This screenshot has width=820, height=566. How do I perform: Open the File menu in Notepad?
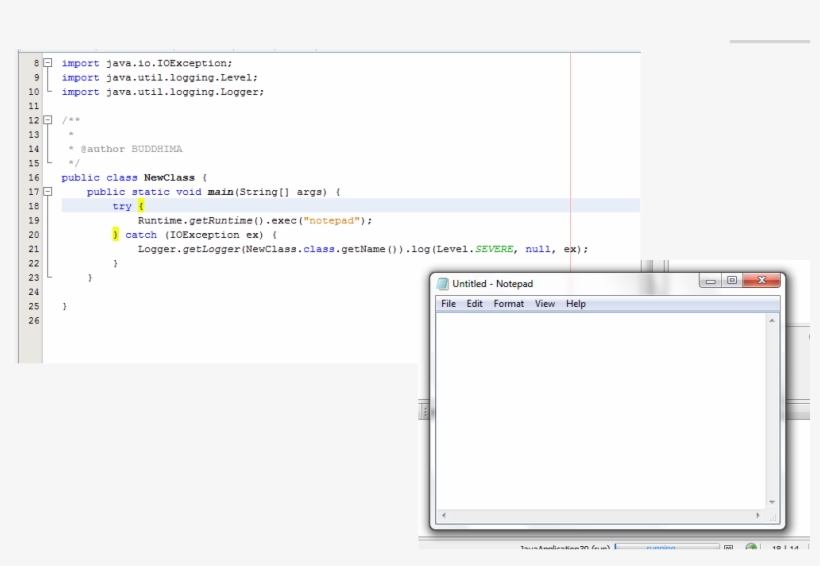pyautogui.click(x=448, y=304)
